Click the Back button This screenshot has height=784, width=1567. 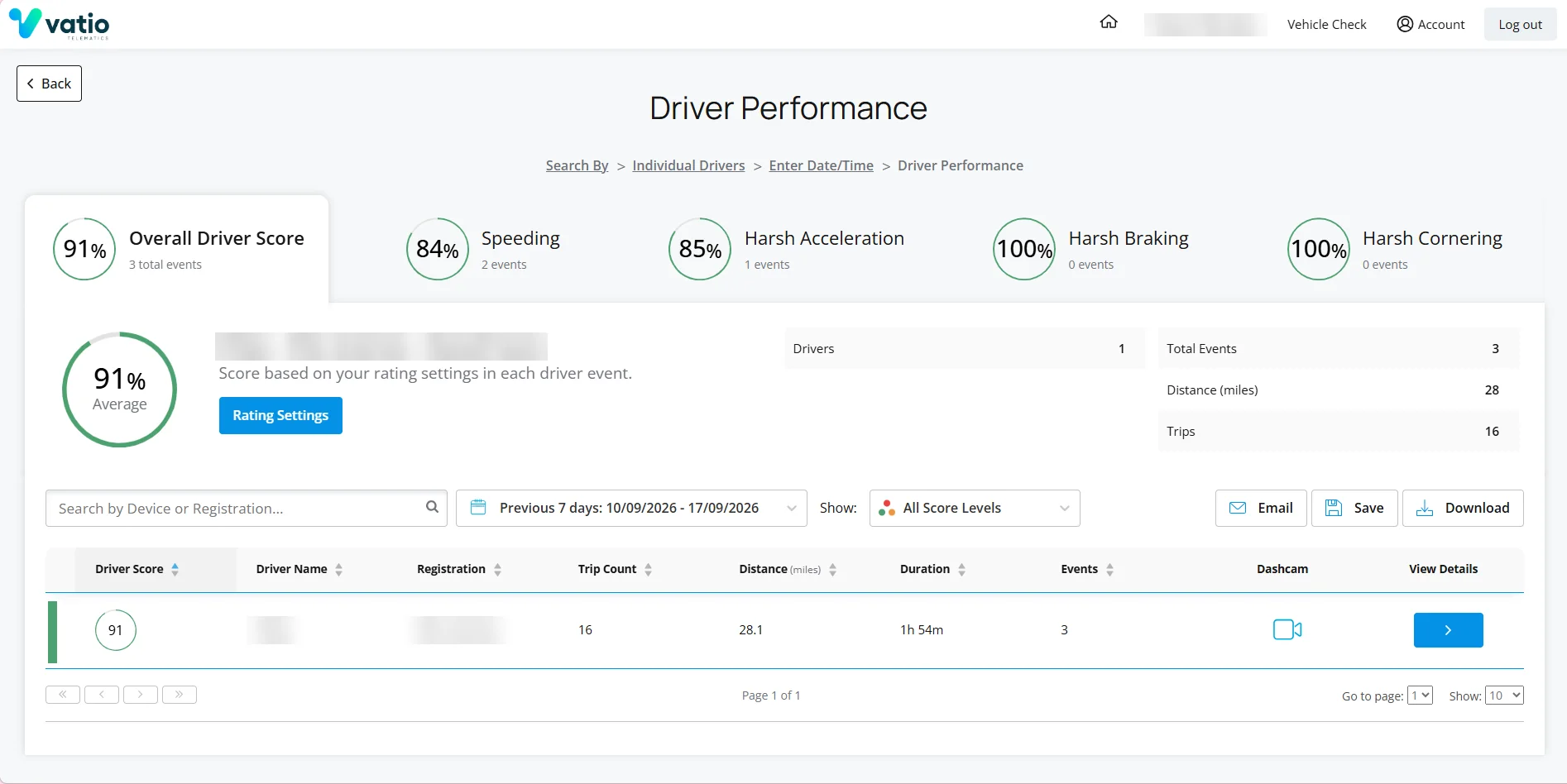coord(49,84)
